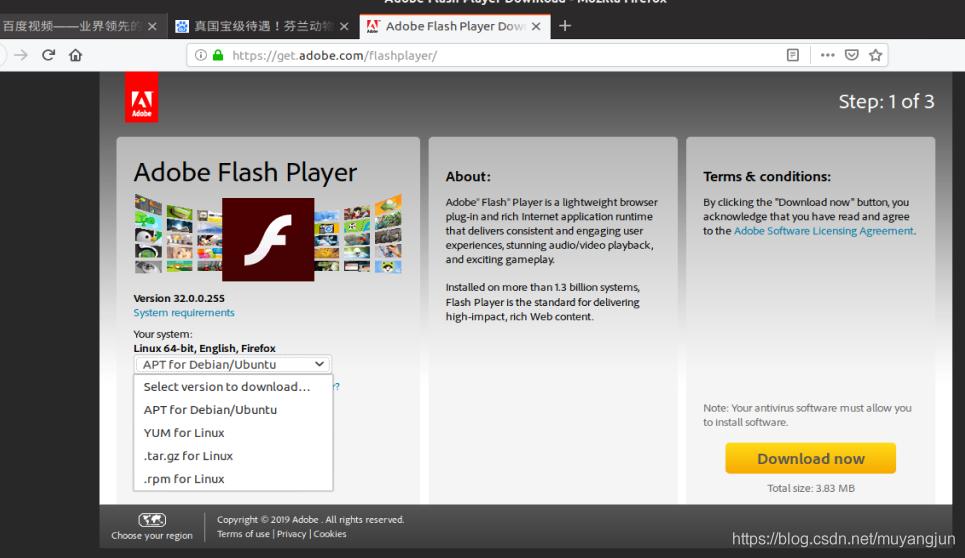The image size is (965, 558).
Task: Click the Choose your region map icon
Action: pos(152,520)
